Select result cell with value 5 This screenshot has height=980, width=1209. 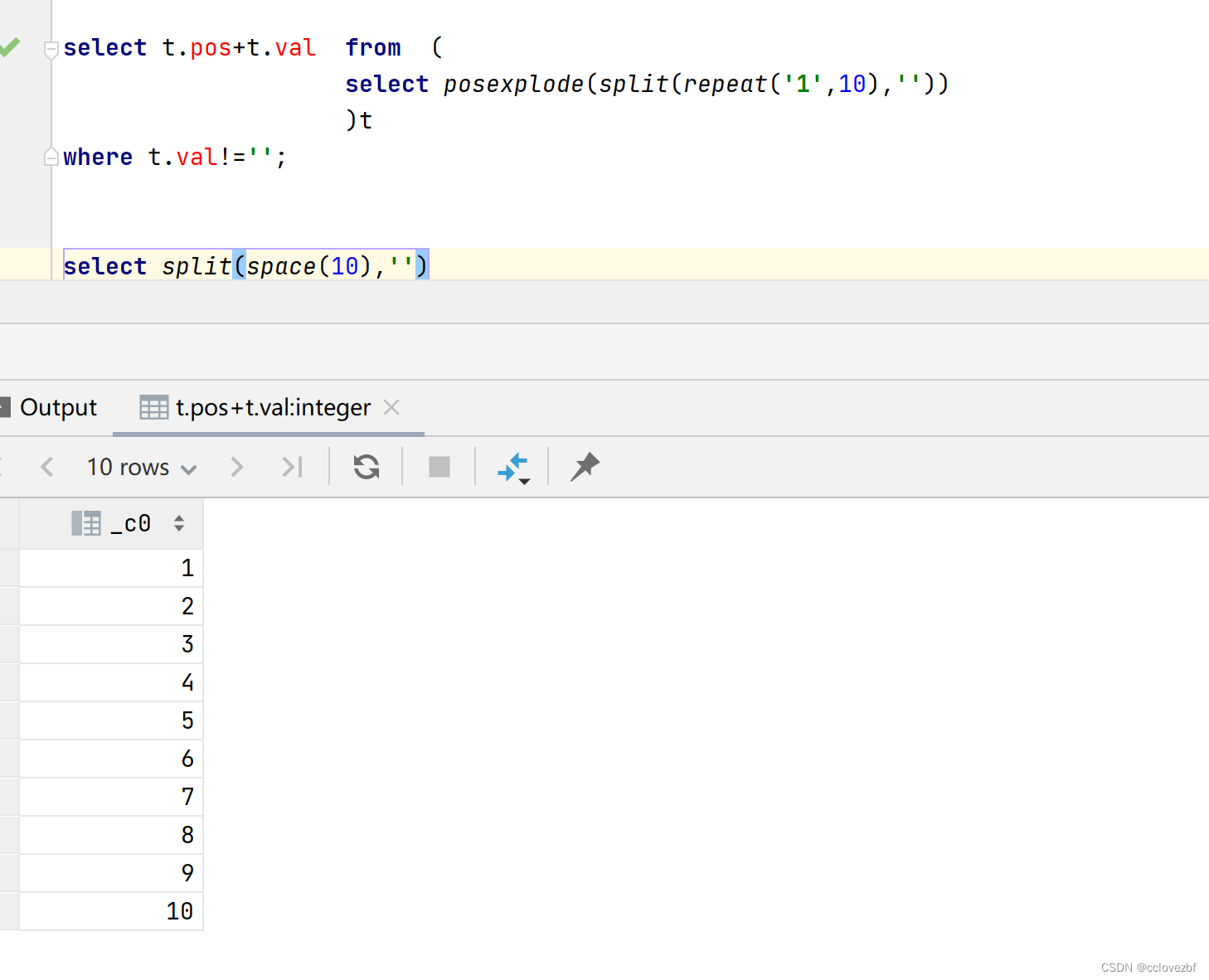tap(111, 720)
